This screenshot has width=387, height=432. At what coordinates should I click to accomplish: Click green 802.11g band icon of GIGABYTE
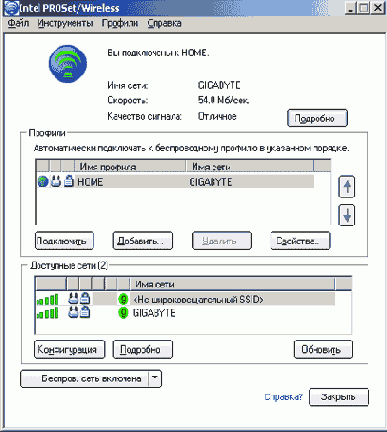tap(123, 313)
